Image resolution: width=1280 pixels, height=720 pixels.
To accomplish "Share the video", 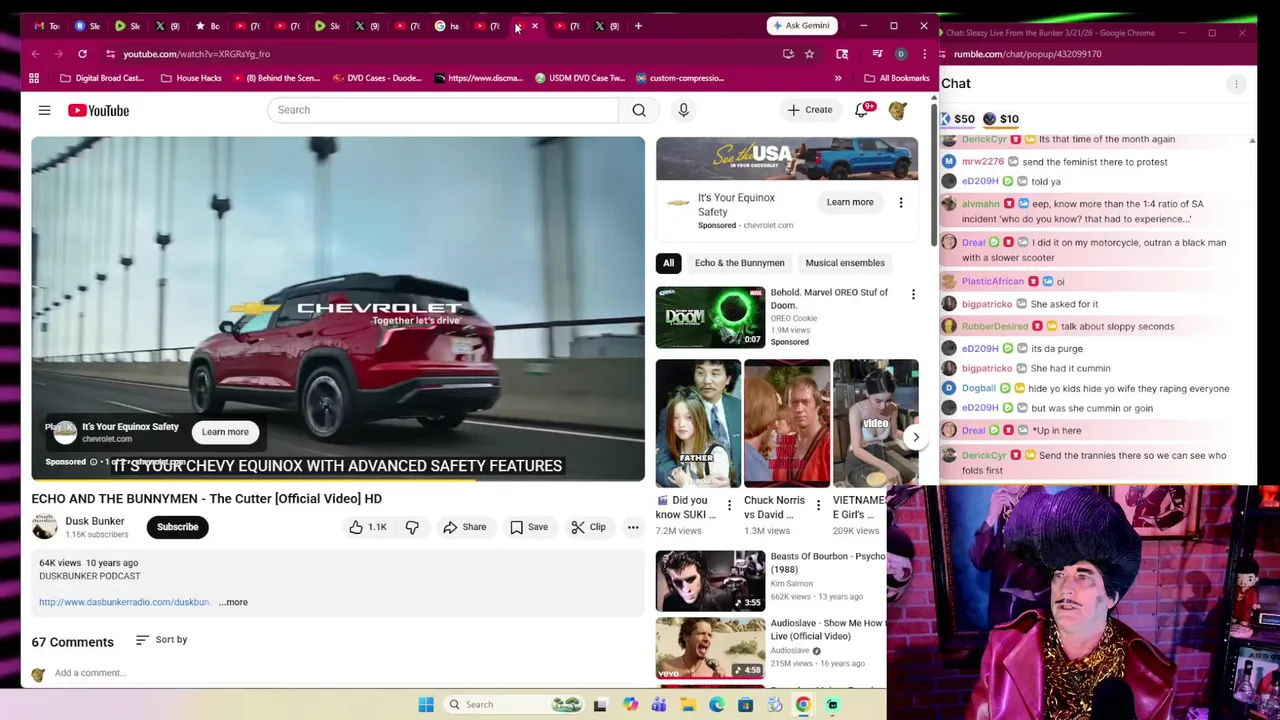I will [464, 527].
